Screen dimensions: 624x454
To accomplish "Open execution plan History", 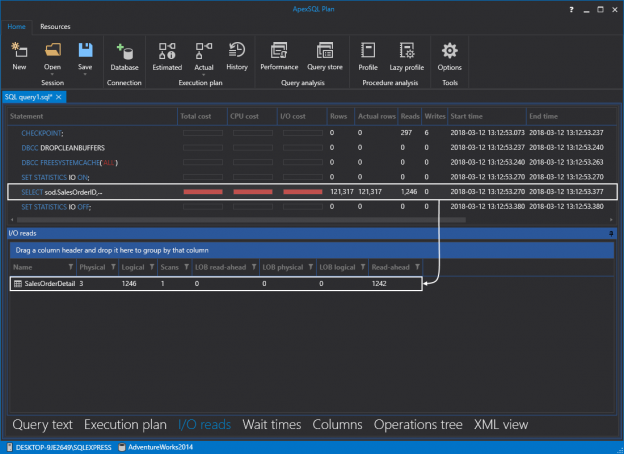I will click(x=237, y=57).
